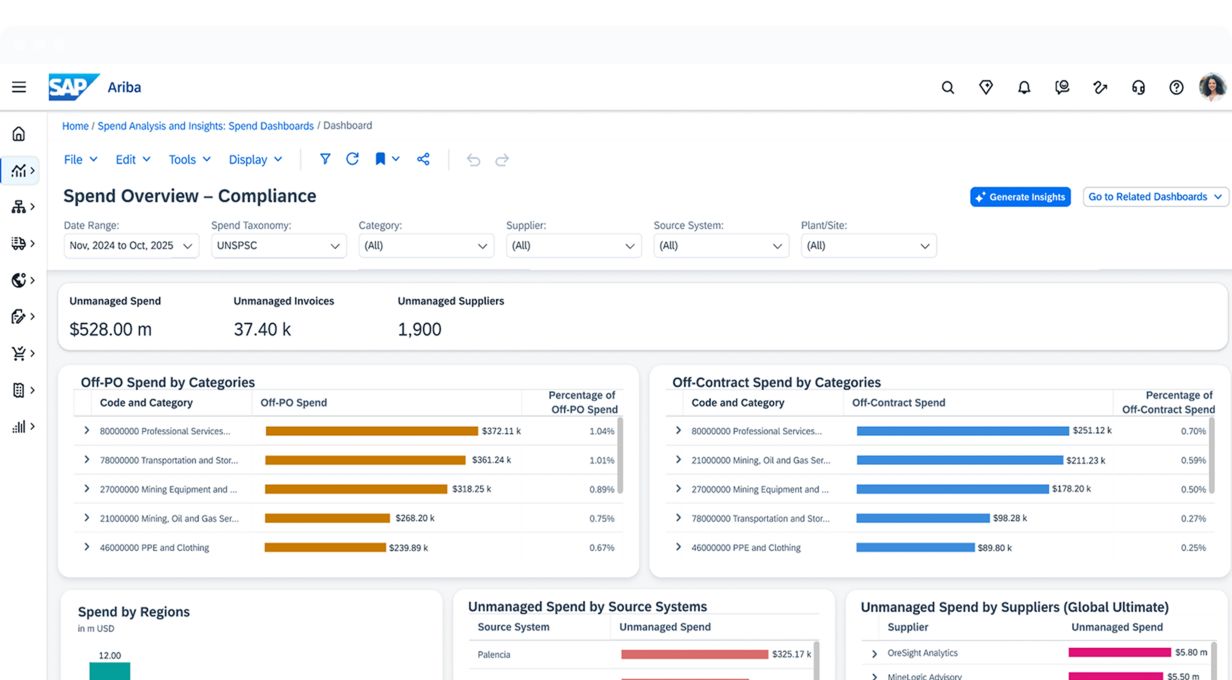Screen dimensions: 1232x680
Task: Click the diamond icon in header
Action: click(x=986, y=87)
